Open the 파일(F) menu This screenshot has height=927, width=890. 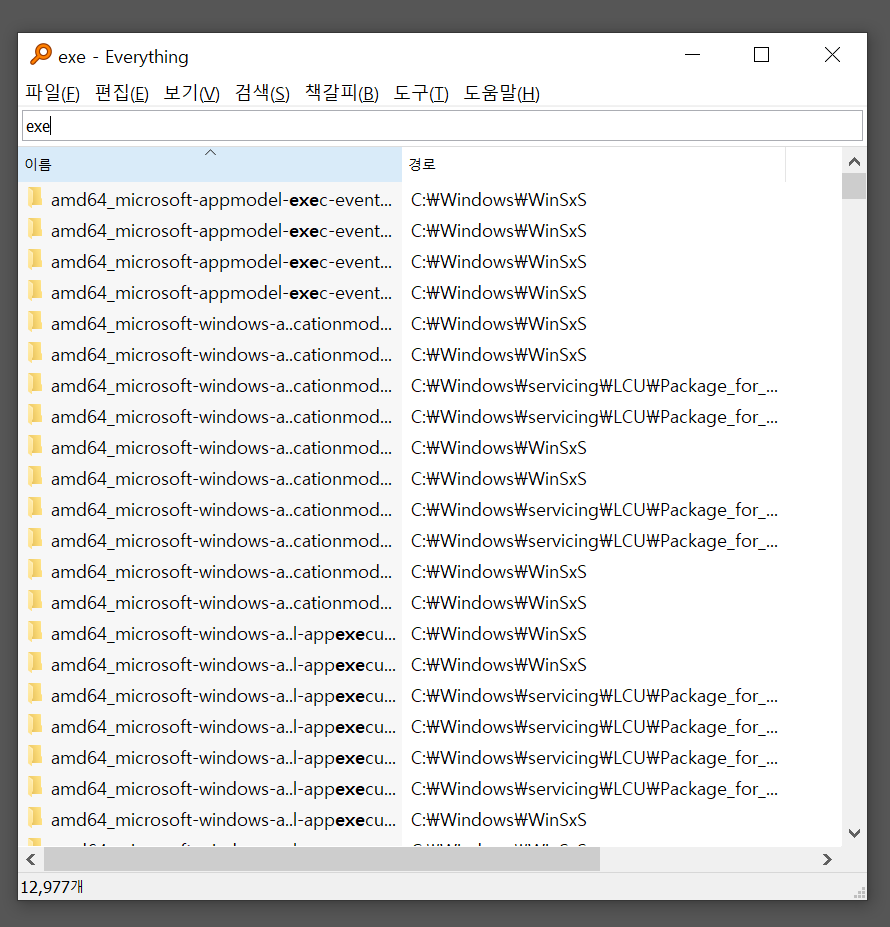click(x=52, y=93)
